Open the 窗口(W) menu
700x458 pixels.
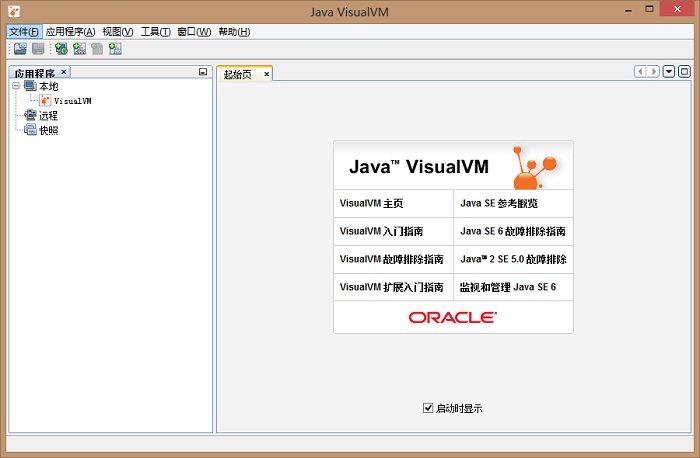[194, 32]
